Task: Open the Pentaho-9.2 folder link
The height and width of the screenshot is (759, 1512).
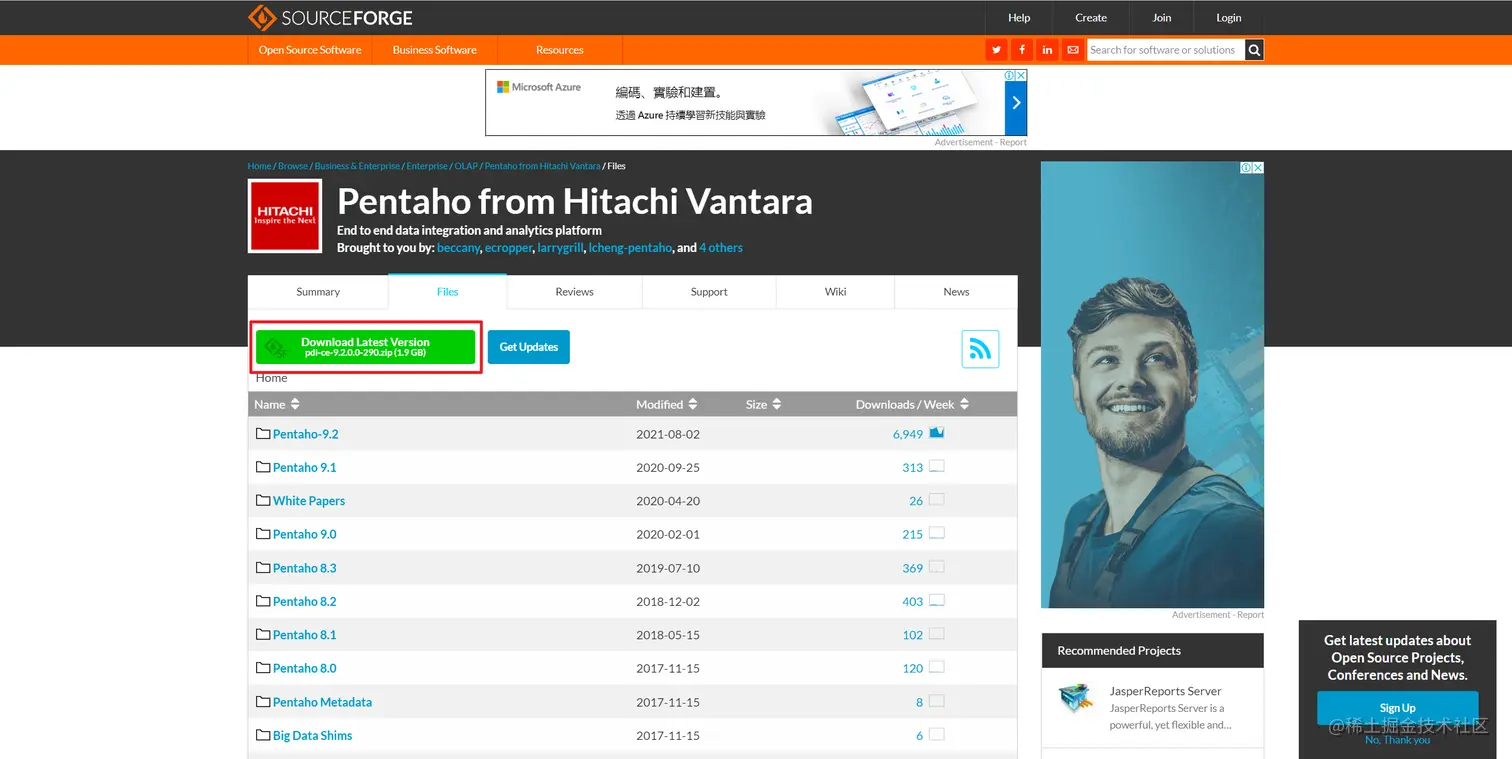Action: pyautogui.click(x=305, y=434)
